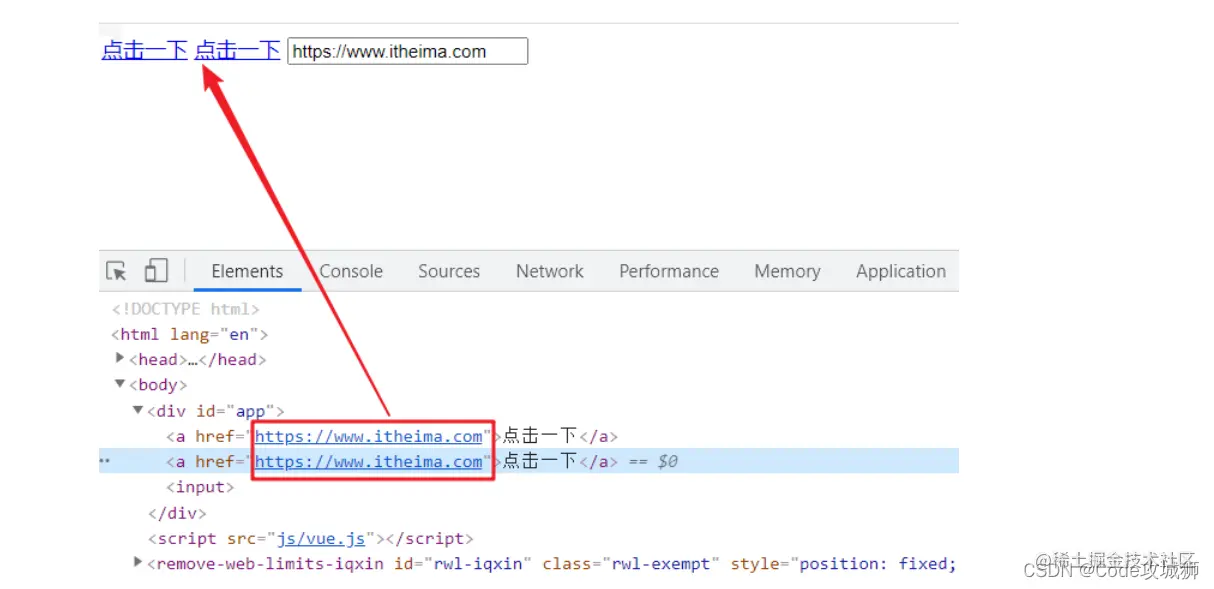Activate the inspect element picker icon
This screenshot has height=589, width=1214.
pyautogui.click(x=117, y=271)
